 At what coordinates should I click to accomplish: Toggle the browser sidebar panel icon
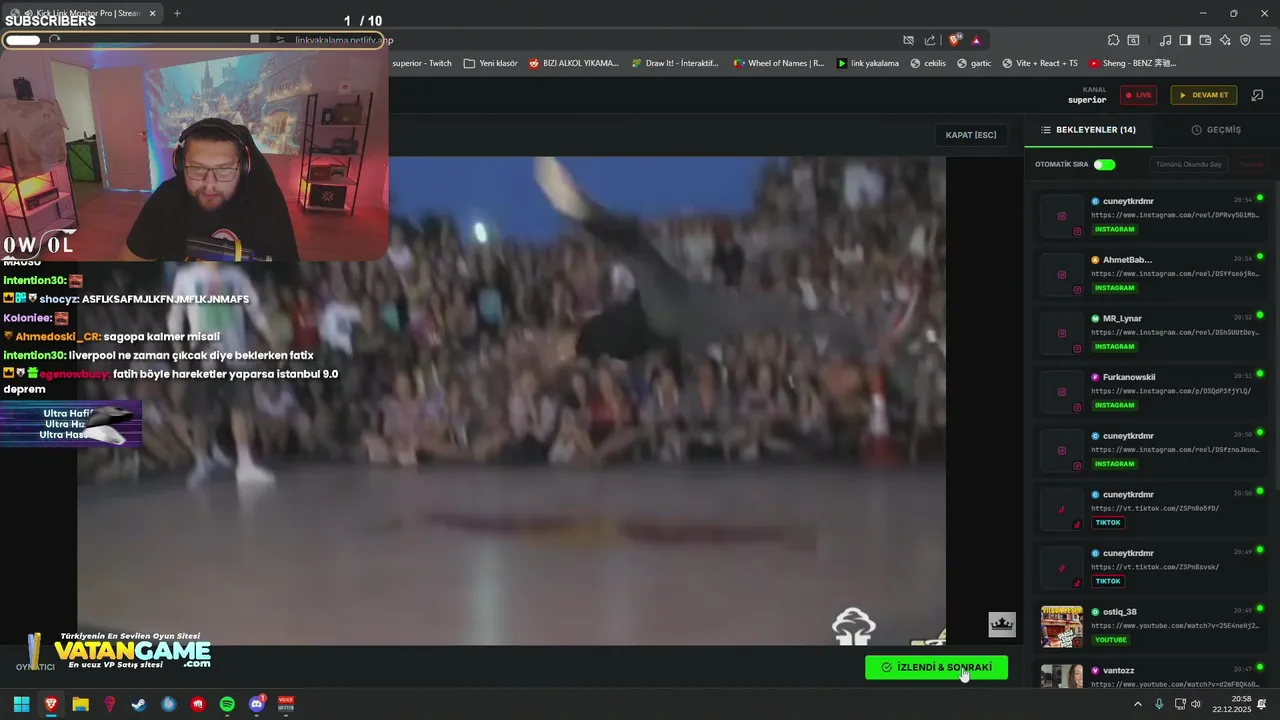click(1185, 40)
